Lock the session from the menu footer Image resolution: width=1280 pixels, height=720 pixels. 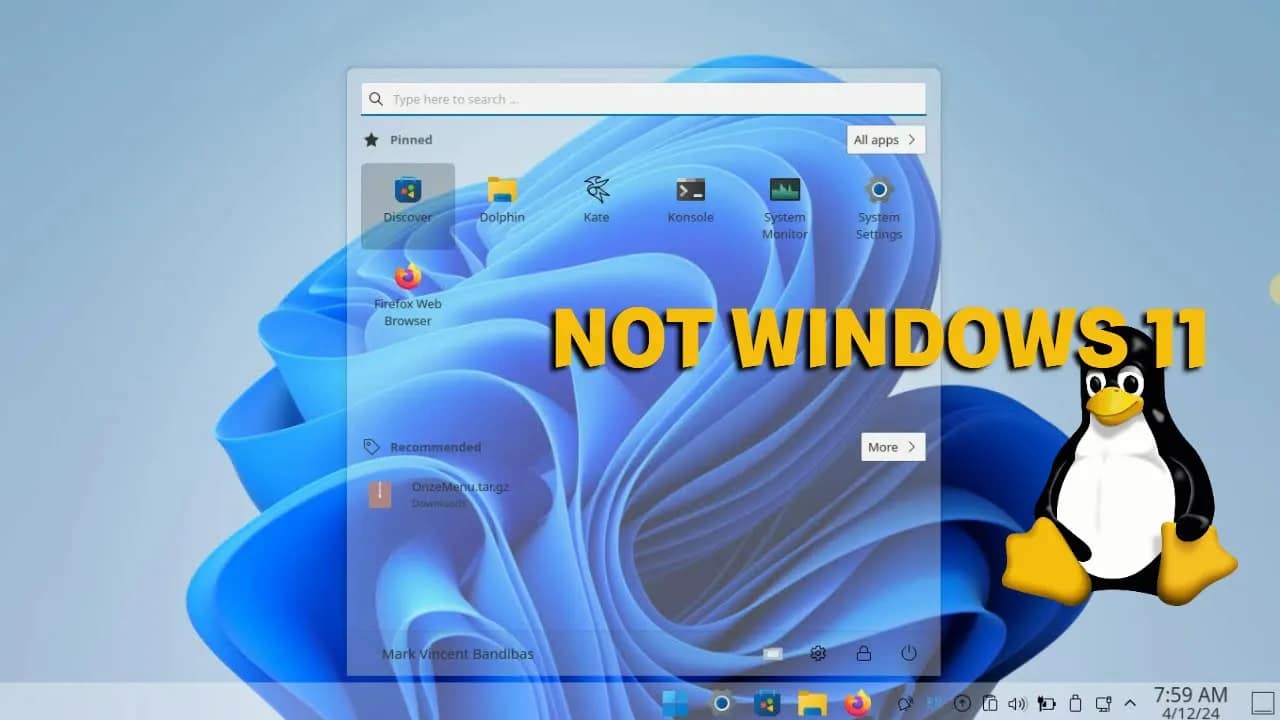click(862, 653)
